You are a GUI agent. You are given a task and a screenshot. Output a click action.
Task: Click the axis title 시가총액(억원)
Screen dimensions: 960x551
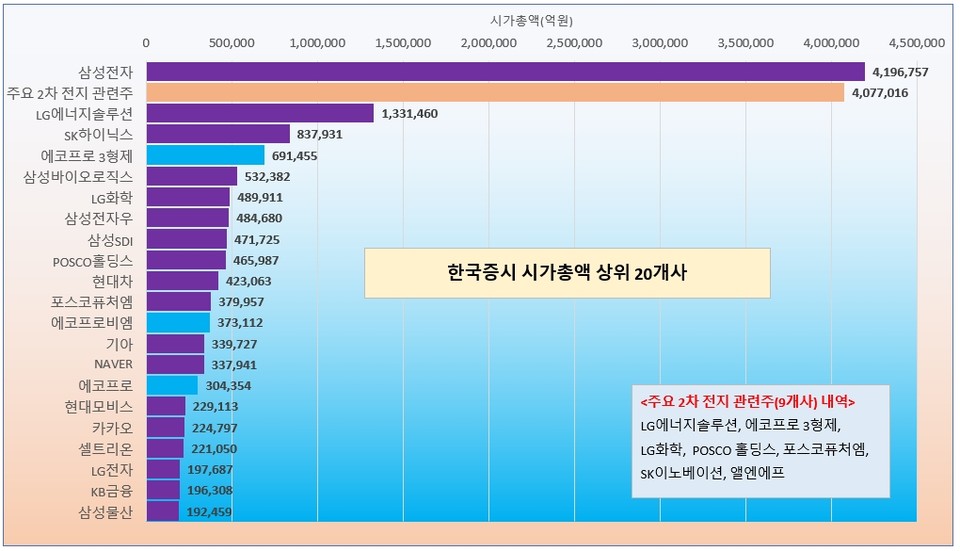tap(531, 21)
